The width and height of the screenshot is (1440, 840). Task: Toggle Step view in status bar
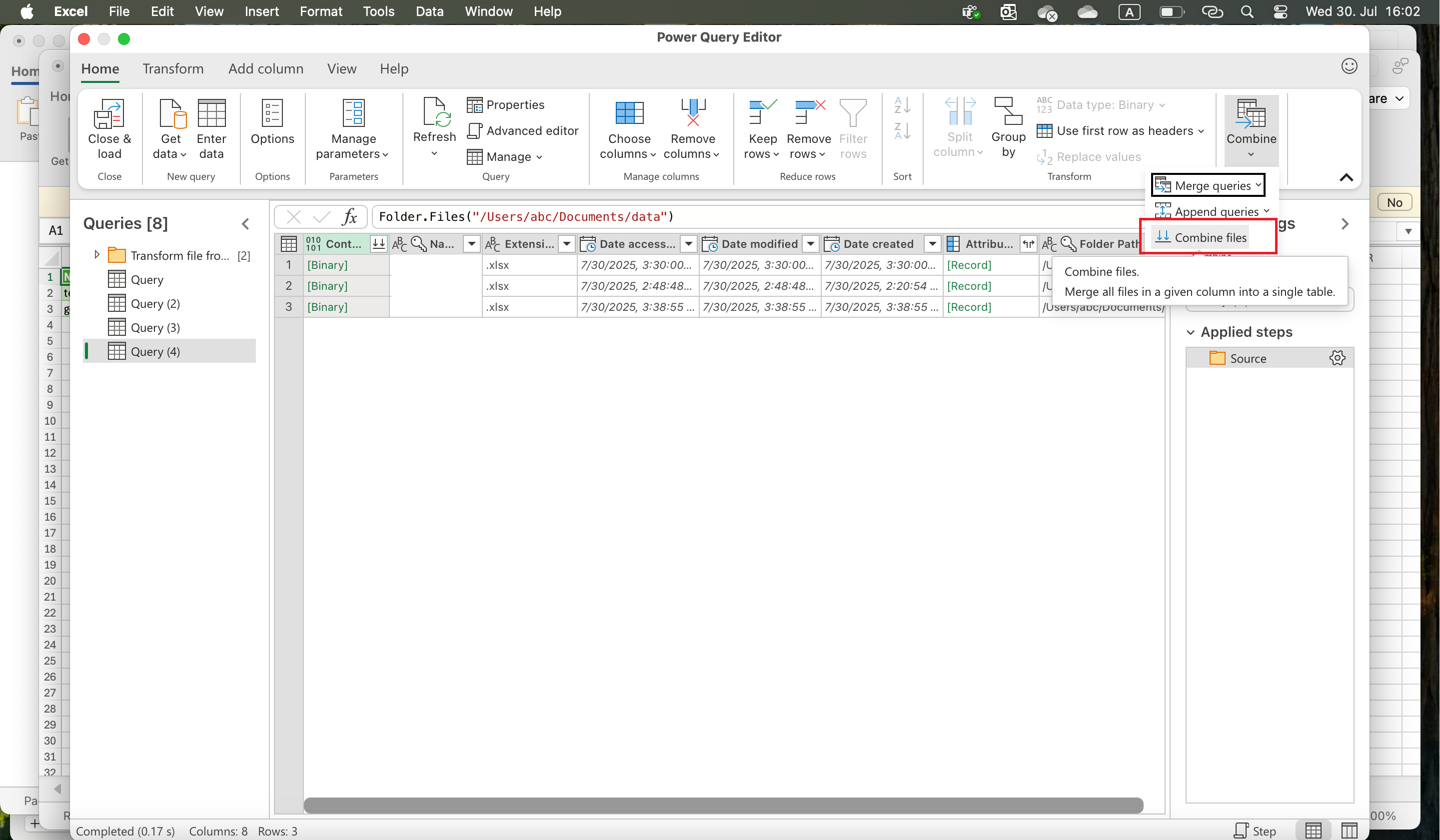click(1255, 831)
